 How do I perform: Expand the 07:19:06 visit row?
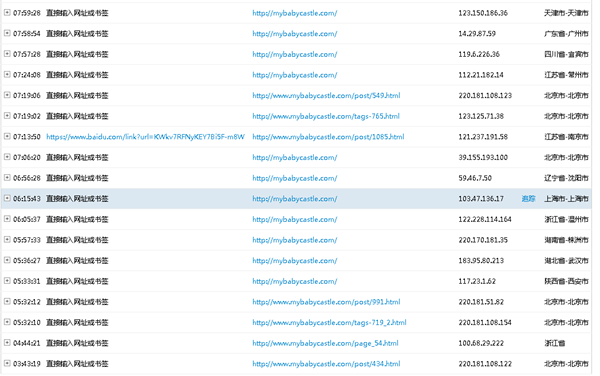point(7,95)
